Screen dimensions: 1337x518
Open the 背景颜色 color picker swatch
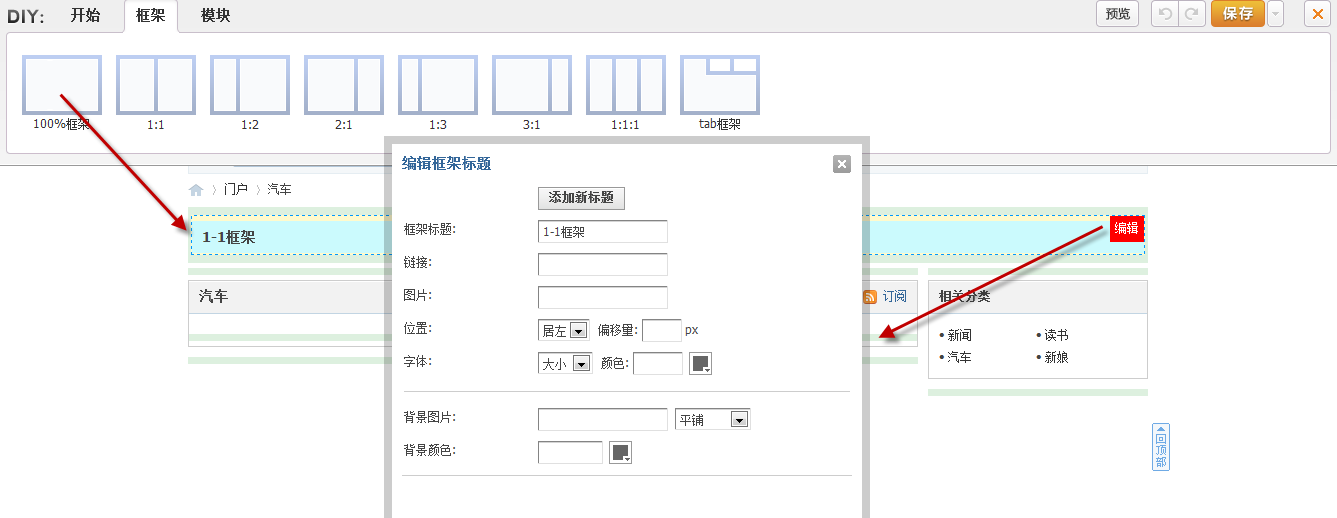[x=621, y=453]
